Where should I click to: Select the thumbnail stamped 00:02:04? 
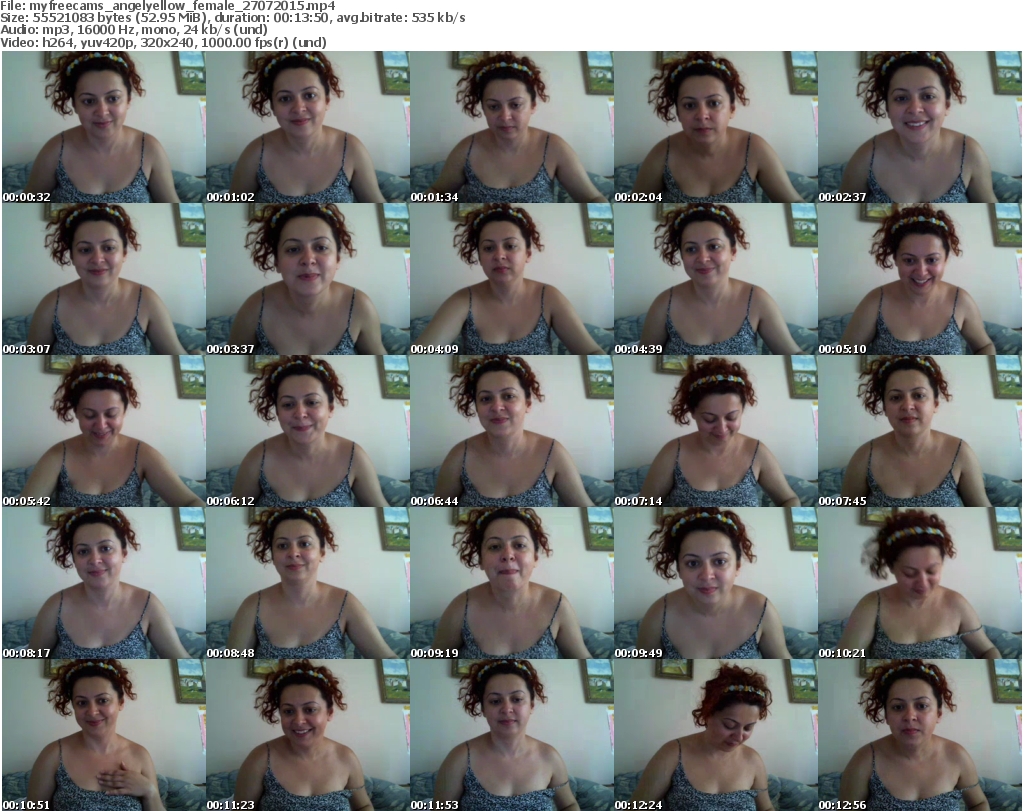coord(715,127)
